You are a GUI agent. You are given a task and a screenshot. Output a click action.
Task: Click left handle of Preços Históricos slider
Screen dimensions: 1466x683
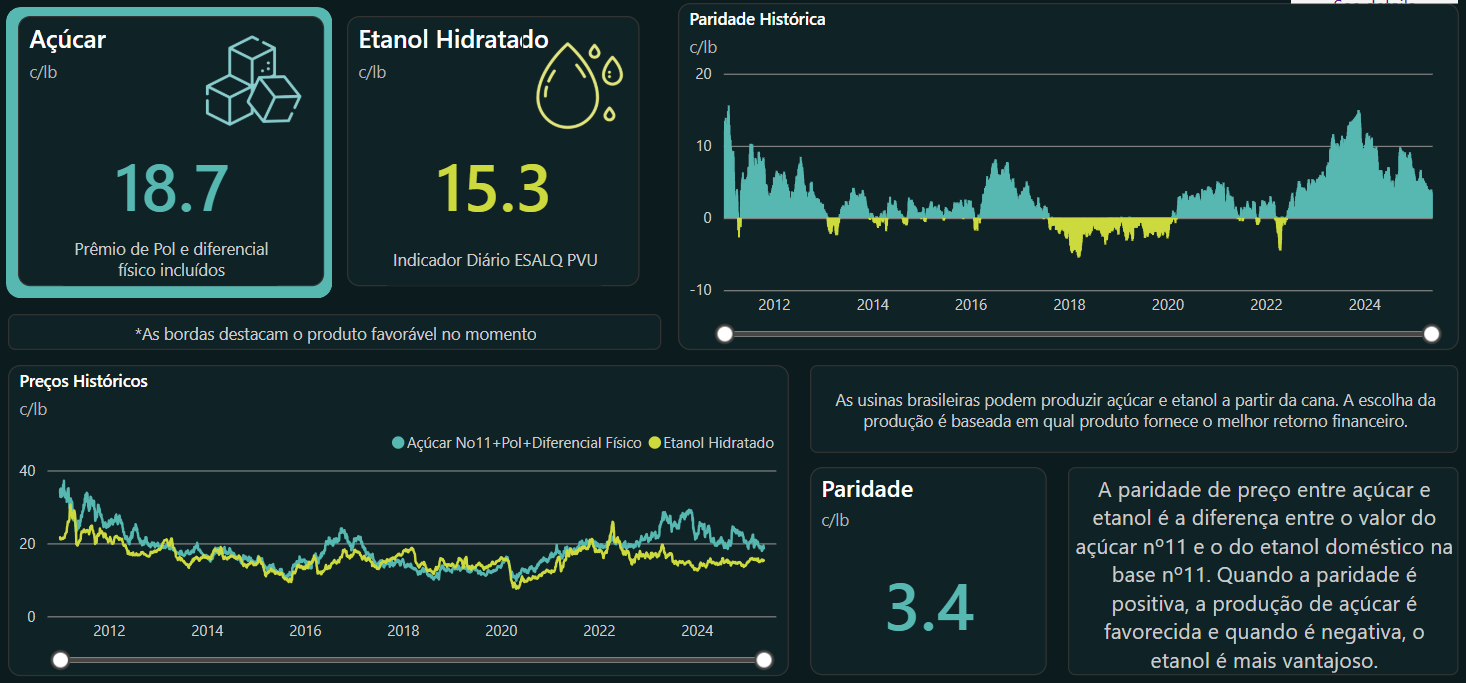(61, 659)
